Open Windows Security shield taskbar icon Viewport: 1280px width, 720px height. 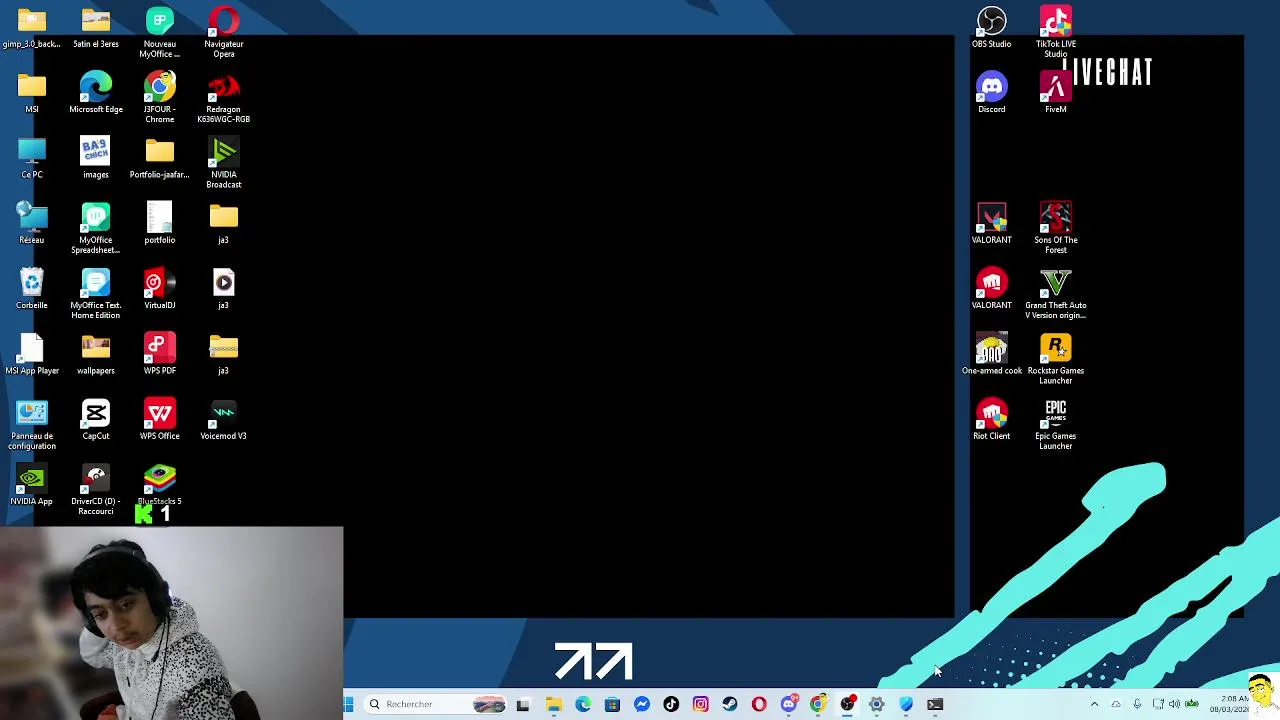[906, 704]
